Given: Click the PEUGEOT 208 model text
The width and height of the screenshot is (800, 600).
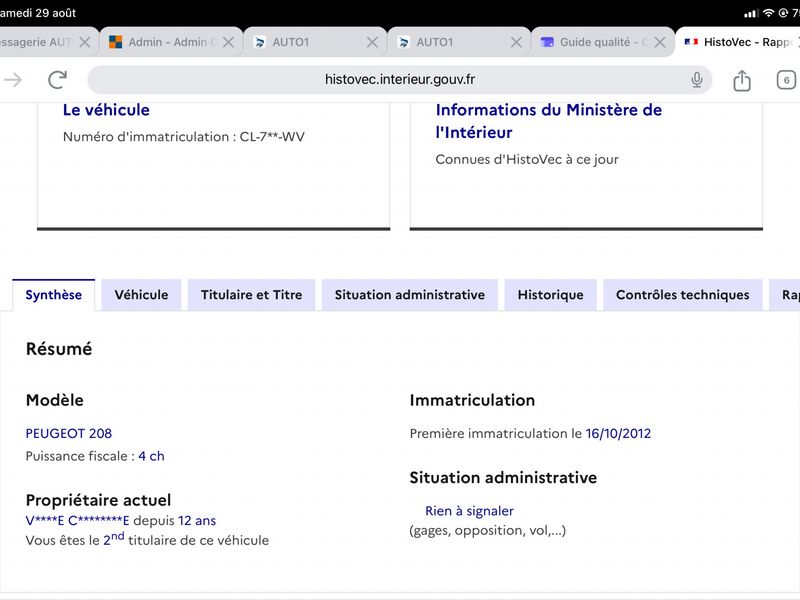Looking at the screenshot, I should coord(69,433).
